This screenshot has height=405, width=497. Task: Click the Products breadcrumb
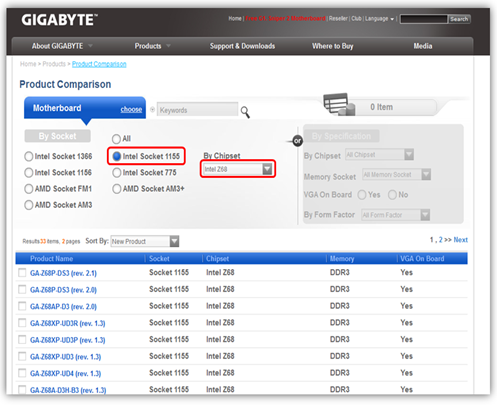(54, 64)
